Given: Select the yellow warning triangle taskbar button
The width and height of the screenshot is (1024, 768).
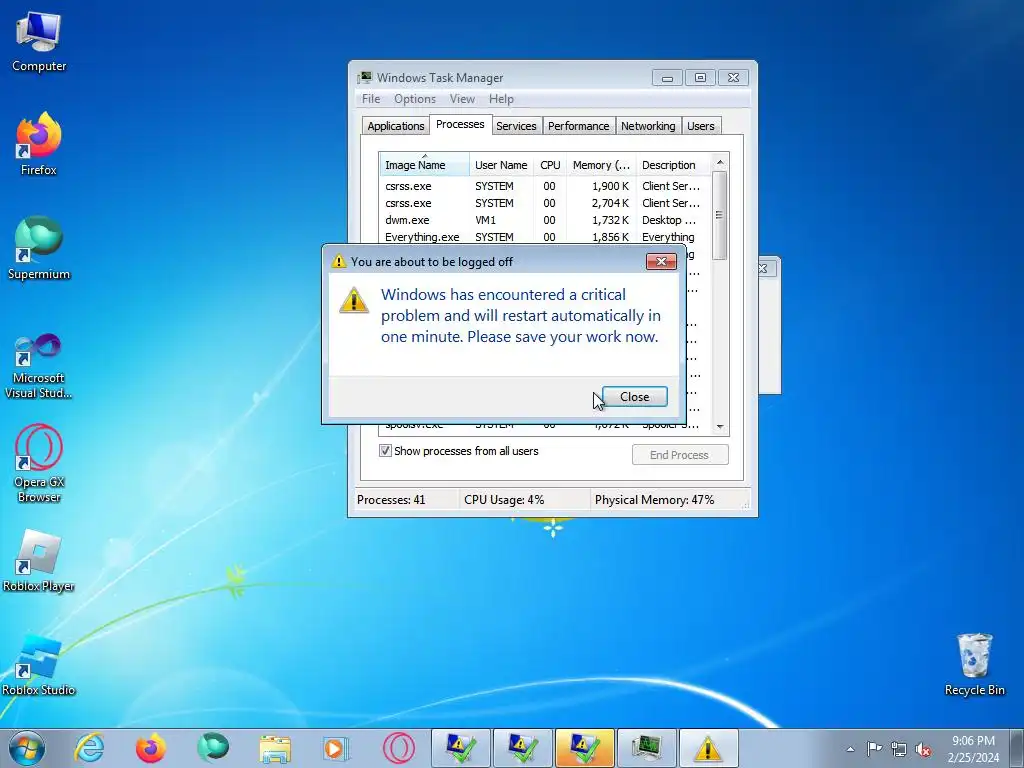Looking at the screenshot, I should (709, 748).
